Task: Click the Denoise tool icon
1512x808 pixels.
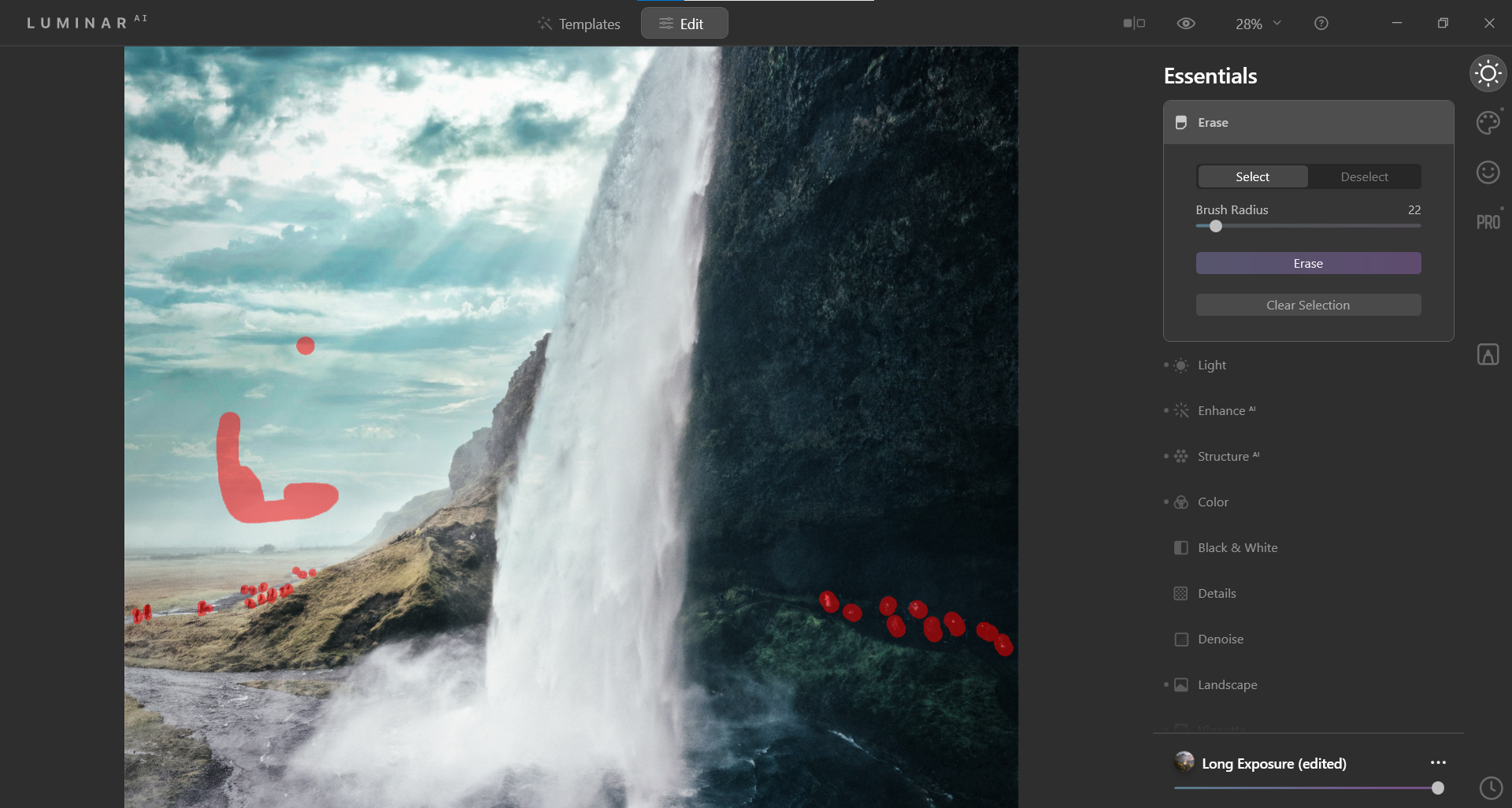Action: 1180,639
